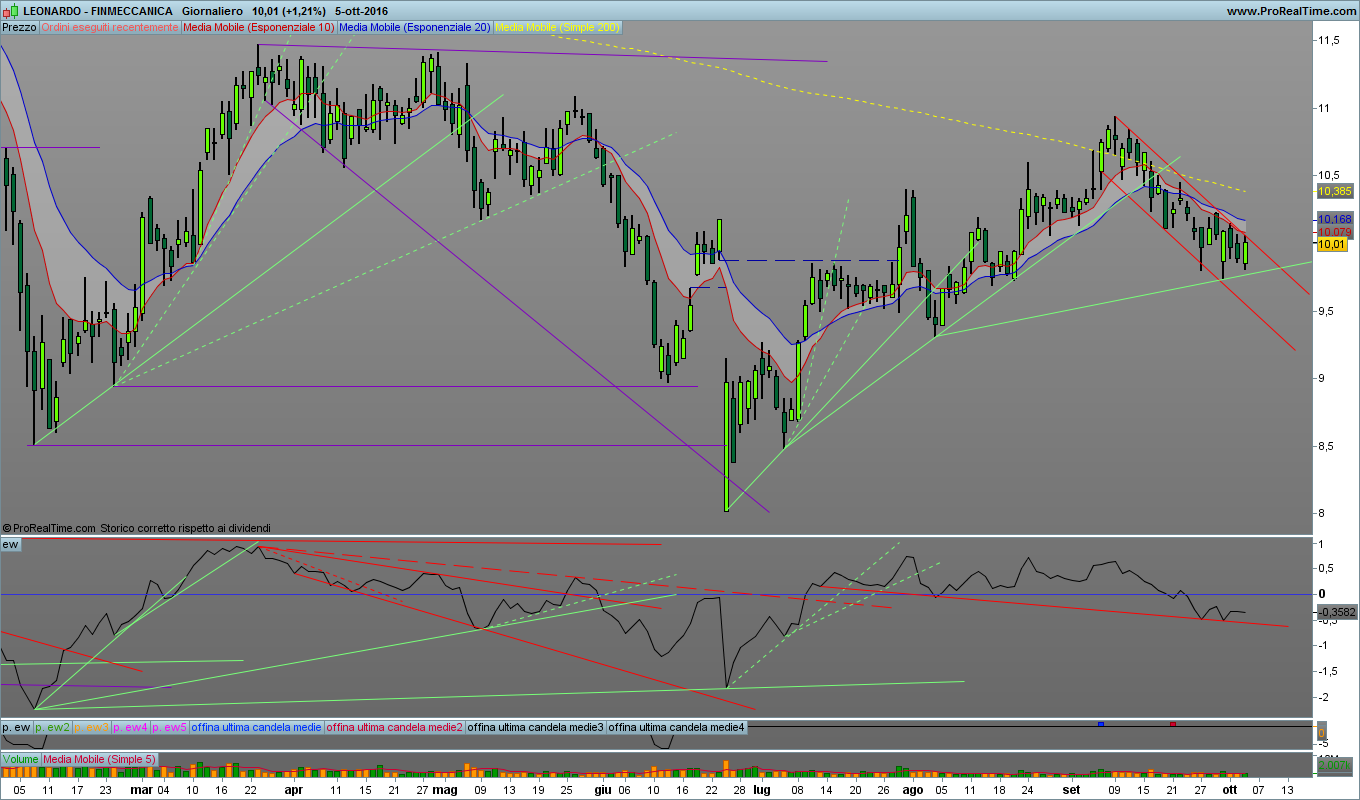This screenshot has height=800, width=1360.
Task: Select the orange p. ew3 label
Action: tap(92, 727)
